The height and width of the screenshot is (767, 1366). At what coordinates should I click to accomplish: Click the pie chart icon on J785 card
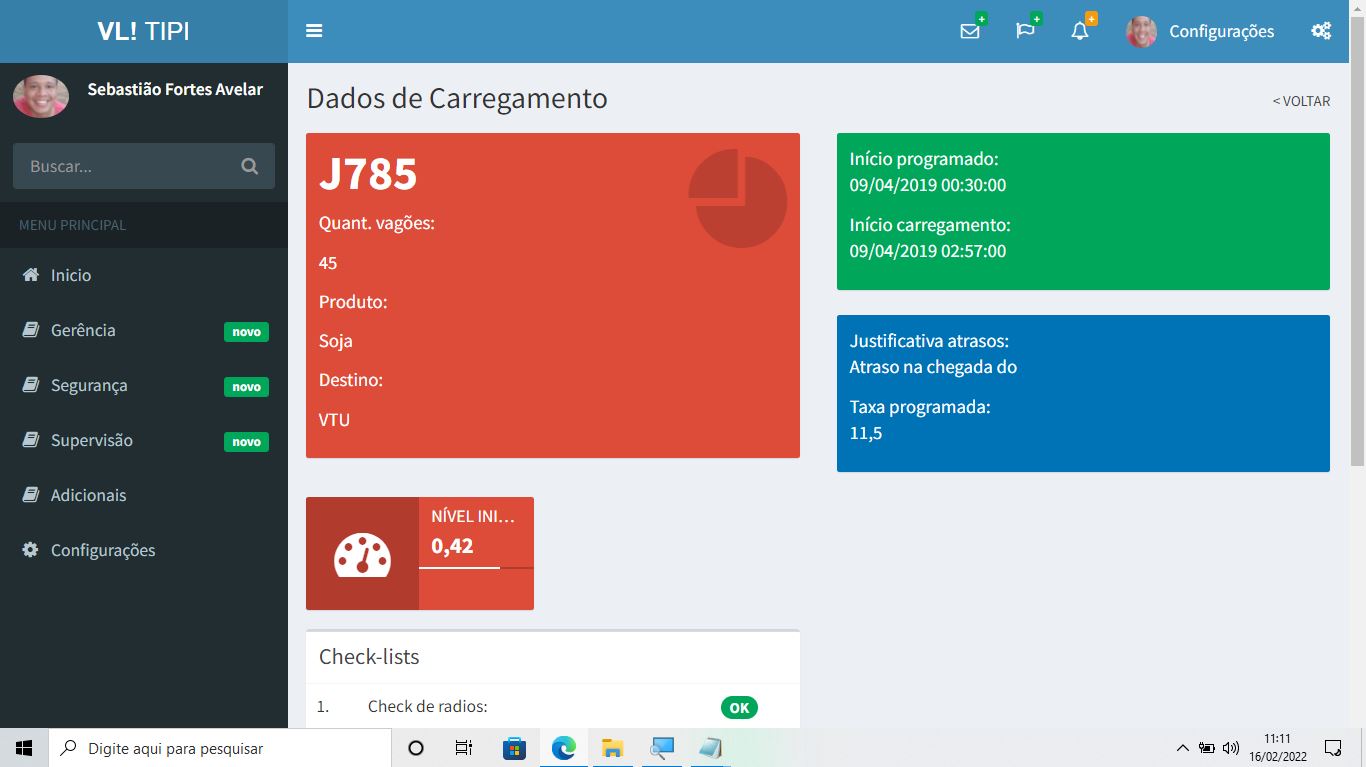coord(737,198)
